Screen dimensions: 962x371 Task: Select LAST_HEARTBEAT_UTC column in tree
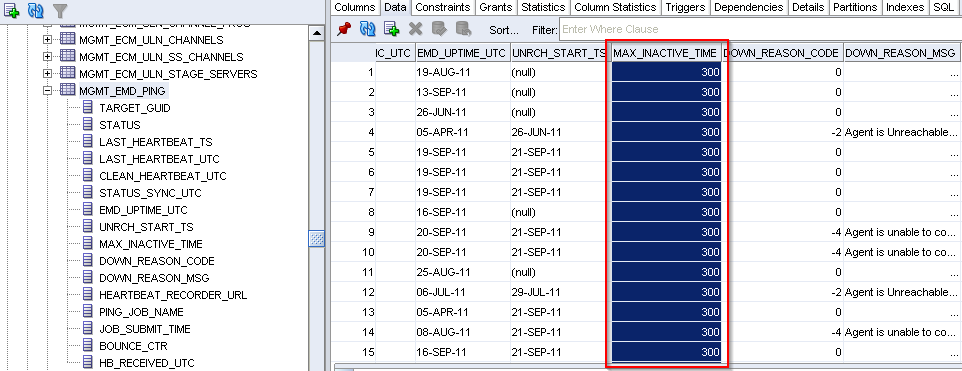click(159, 159)
